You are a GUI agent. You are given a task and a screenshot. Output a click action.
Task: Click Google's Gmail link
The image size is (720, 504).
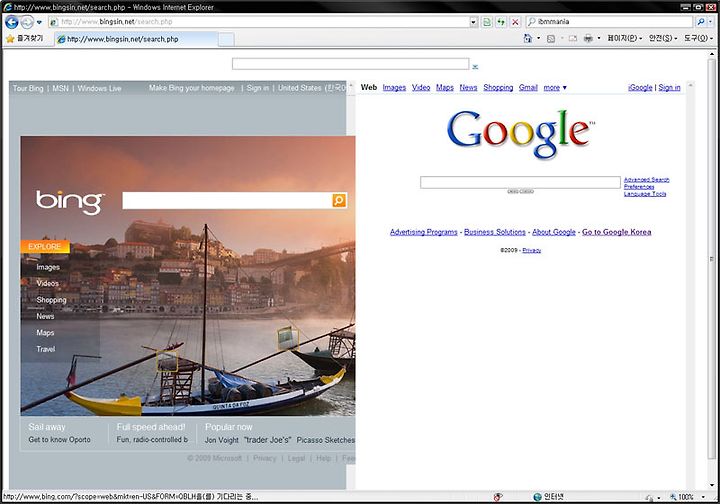(x=528, y=88)
